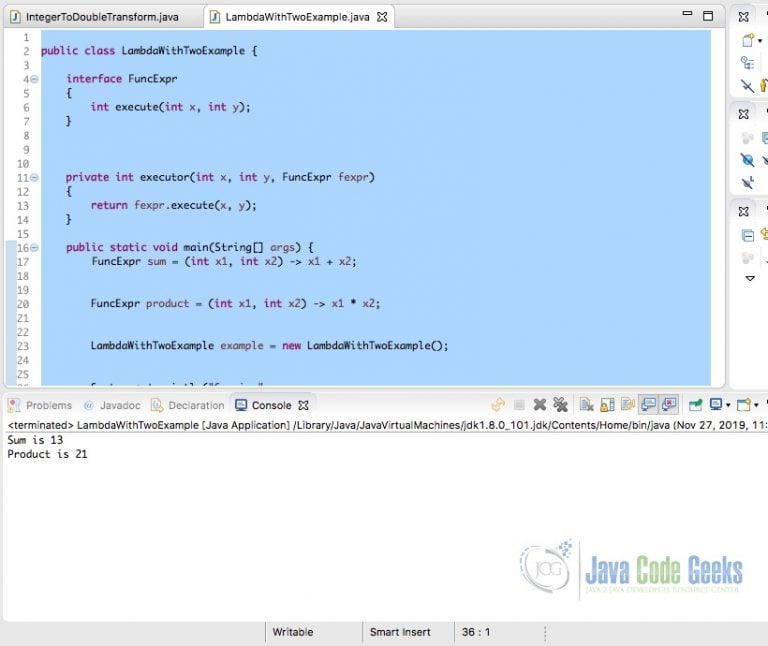
Task: Toggle Word Wrap icon in Console toolbar
Action: (x=627, y=405)
